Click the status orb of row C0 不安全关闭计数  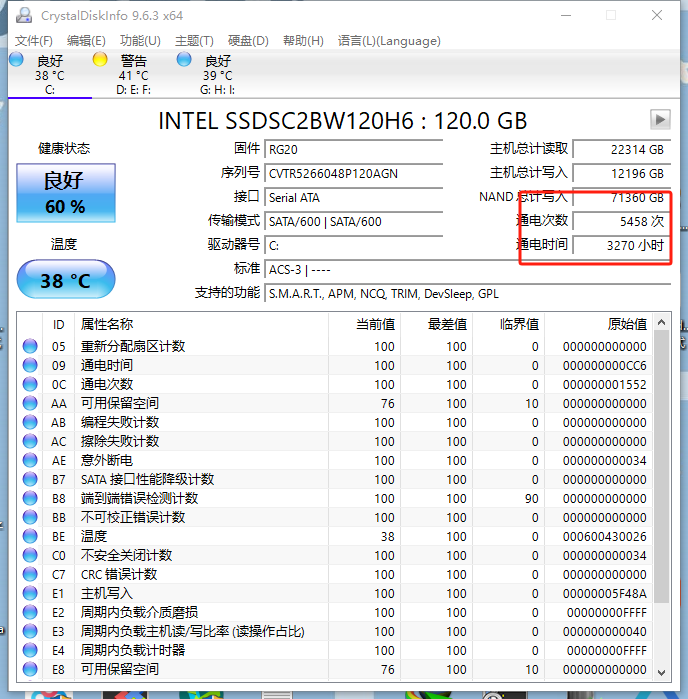(30, 555)
